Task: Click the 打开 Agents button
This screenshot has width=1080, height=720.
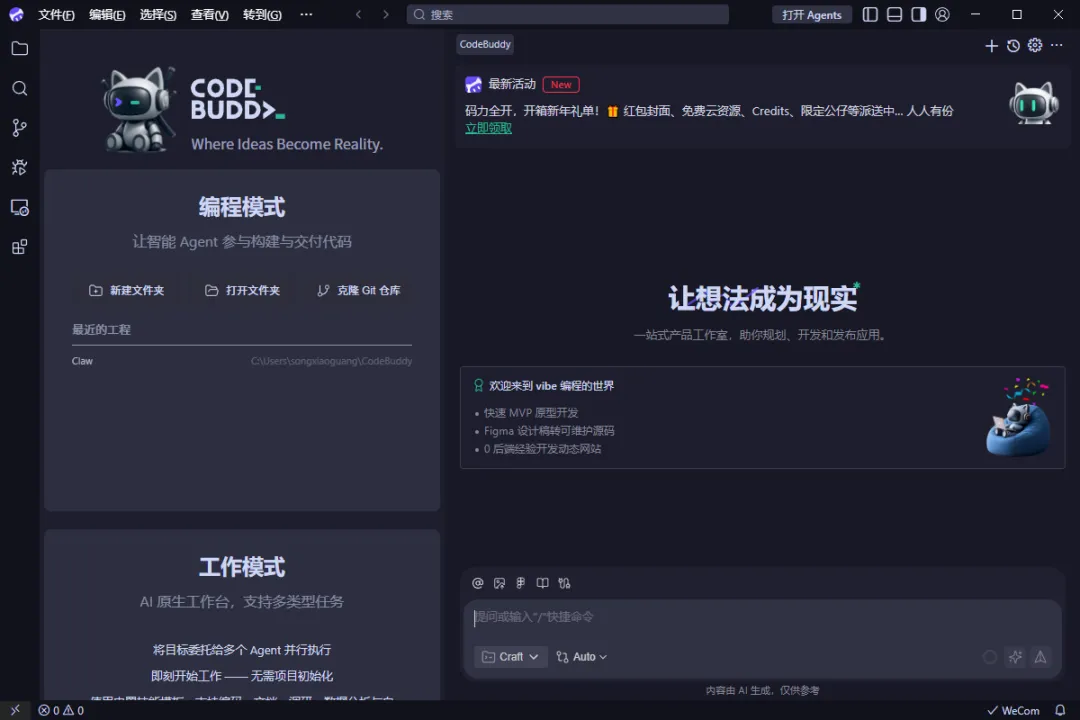Action: pyautogui.click(x=811, y=14)
